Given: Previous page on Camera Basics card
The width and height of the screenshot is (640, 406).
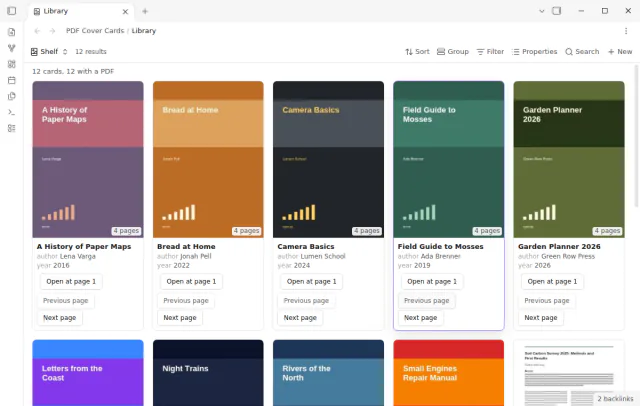Looking at the screenshot, I should [x=306, y=301].
